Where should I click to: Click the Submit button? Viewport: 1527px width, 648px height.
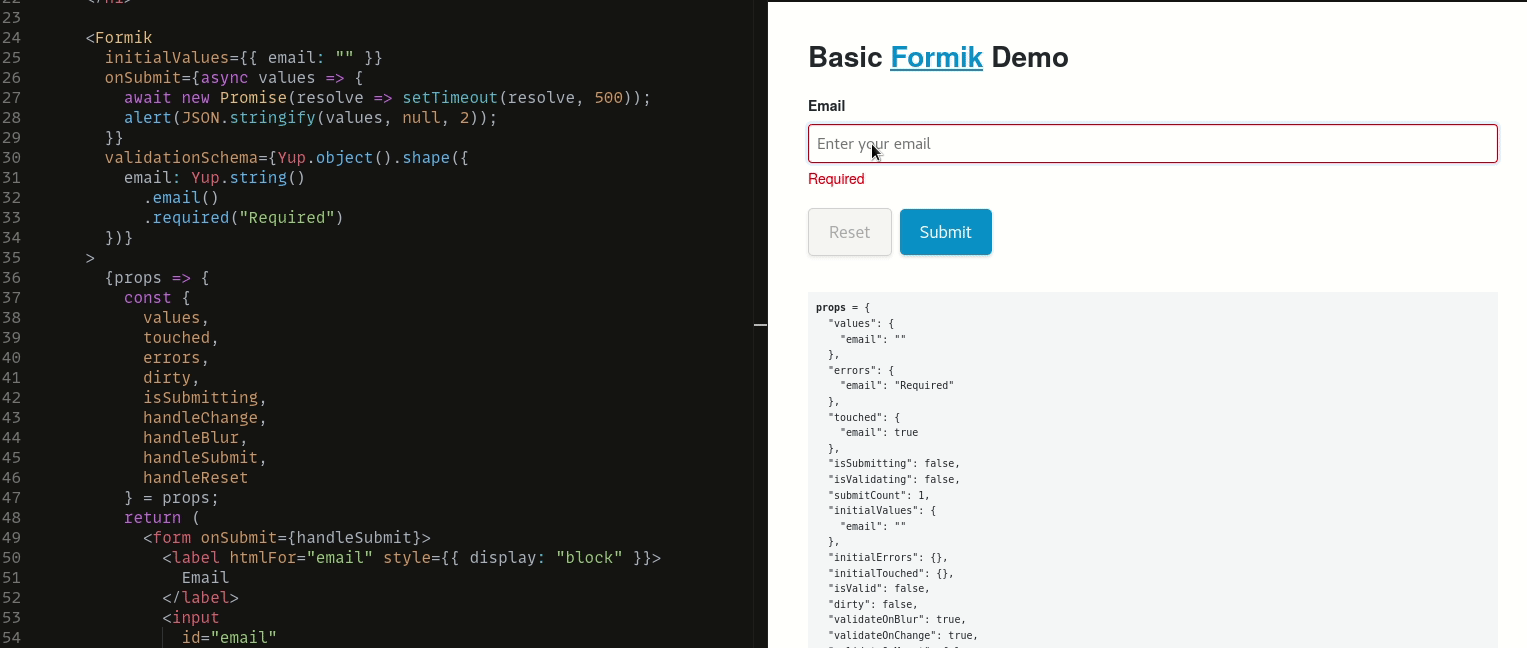945,232
